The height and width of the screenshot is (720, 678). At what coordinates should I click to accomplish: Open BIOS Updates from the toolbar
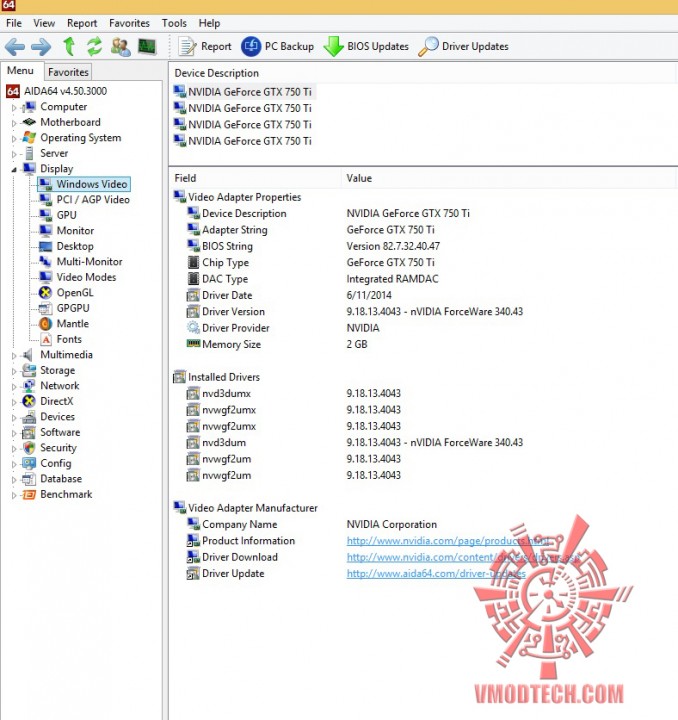366,46
